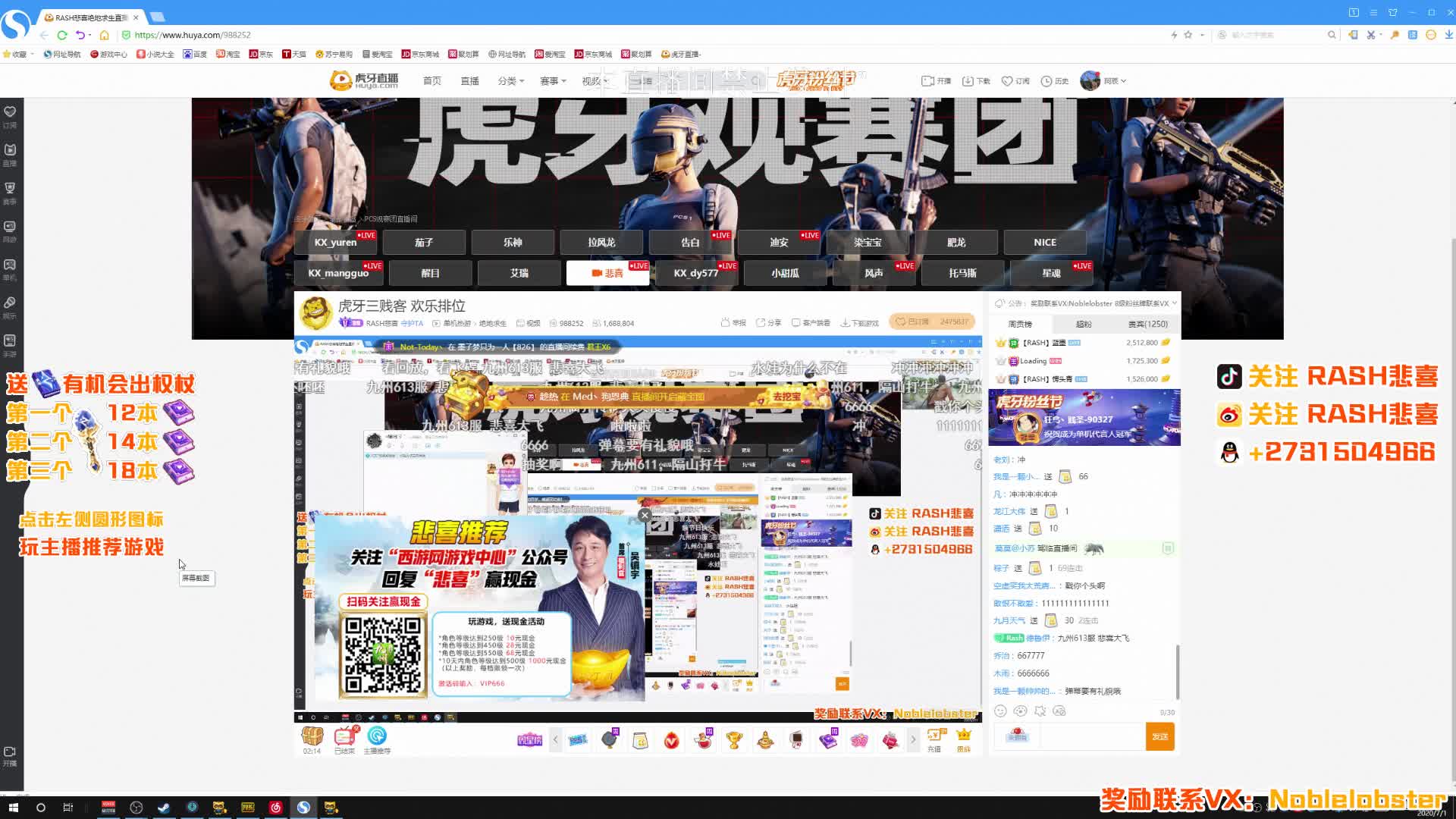Click the 下载游戏 download game link
Image resolution: width=1456 pixels, height=819 pixels.
859,323
